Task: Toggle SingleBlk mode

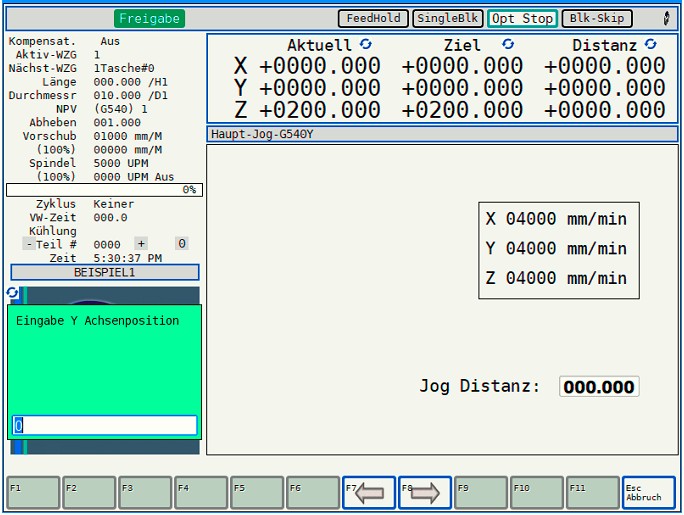Action: tap(448, 18)
